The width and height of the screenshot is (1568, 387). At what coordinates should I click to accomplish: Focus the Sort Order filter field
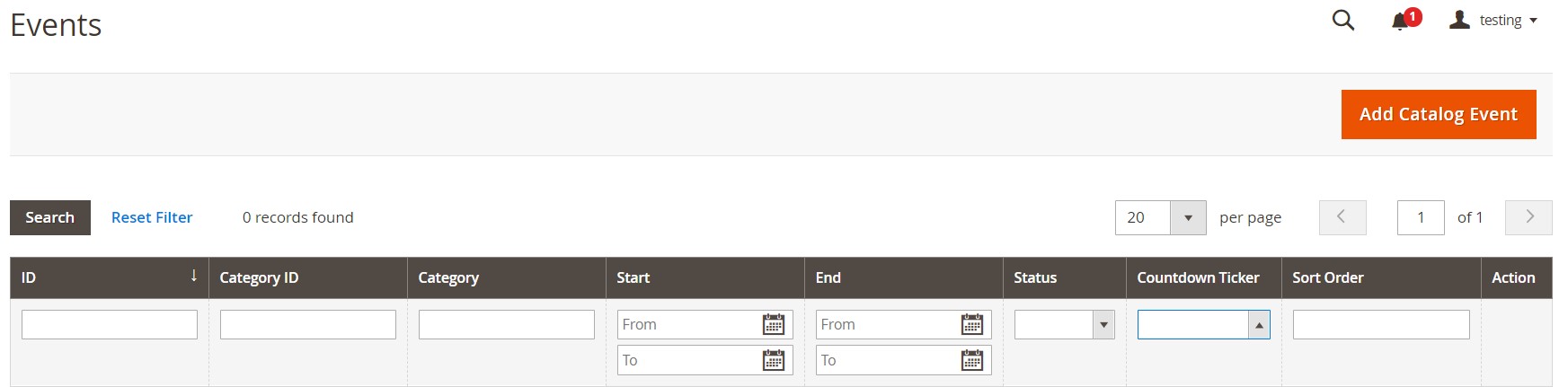coord(1380,324)
